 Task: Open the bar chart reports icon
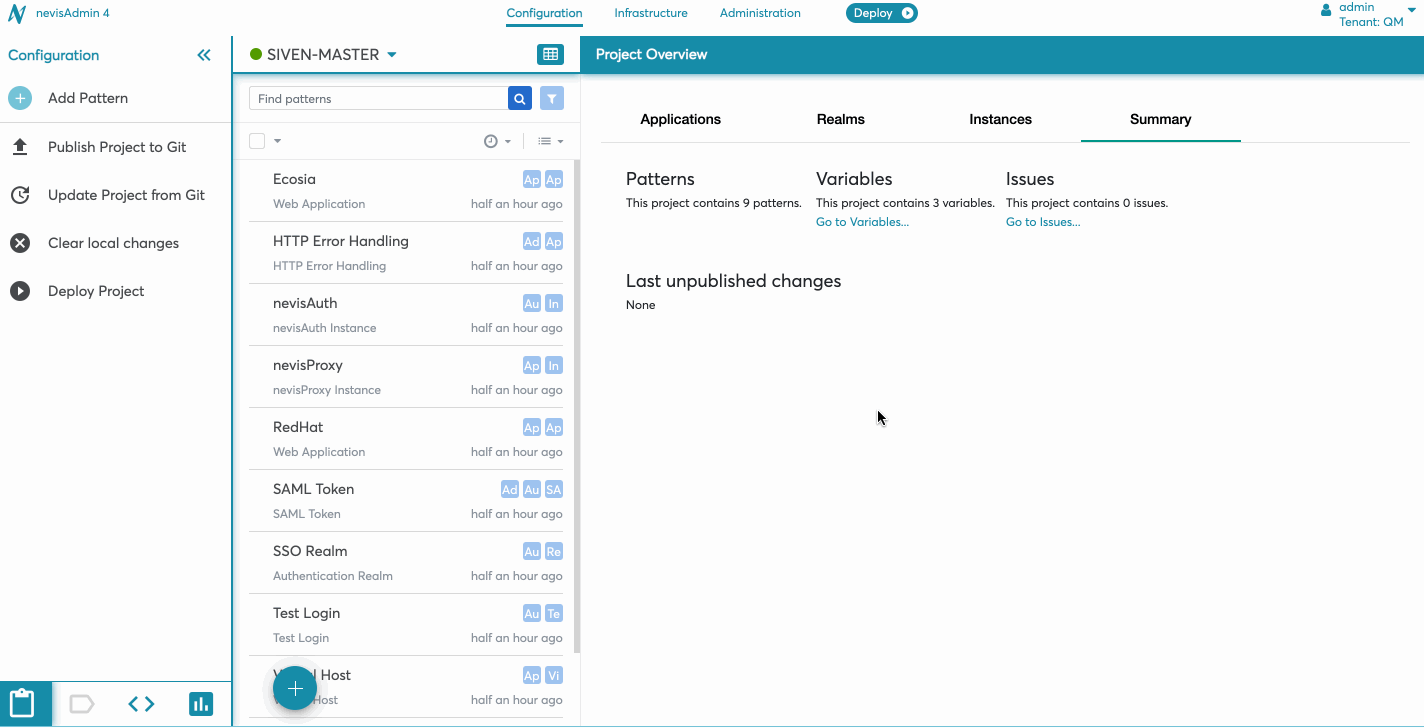tap(201, 704)
